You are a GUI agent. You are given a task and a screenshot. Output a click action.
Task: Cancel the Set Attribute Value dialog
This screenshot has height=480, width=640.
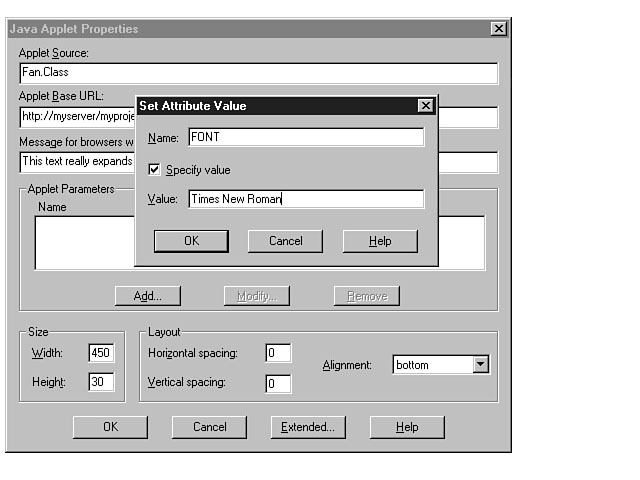pos(286,241)
